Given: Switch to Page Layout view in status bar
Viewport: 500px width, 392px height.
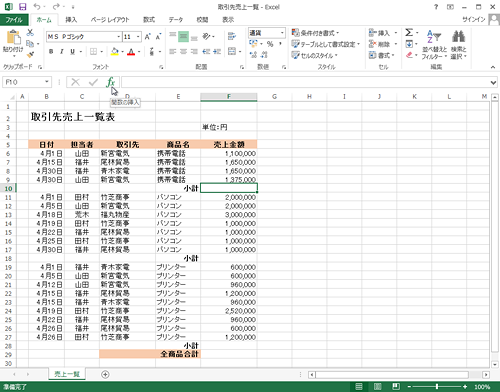Looking at the screenshot, I should [x=378, y=386].
